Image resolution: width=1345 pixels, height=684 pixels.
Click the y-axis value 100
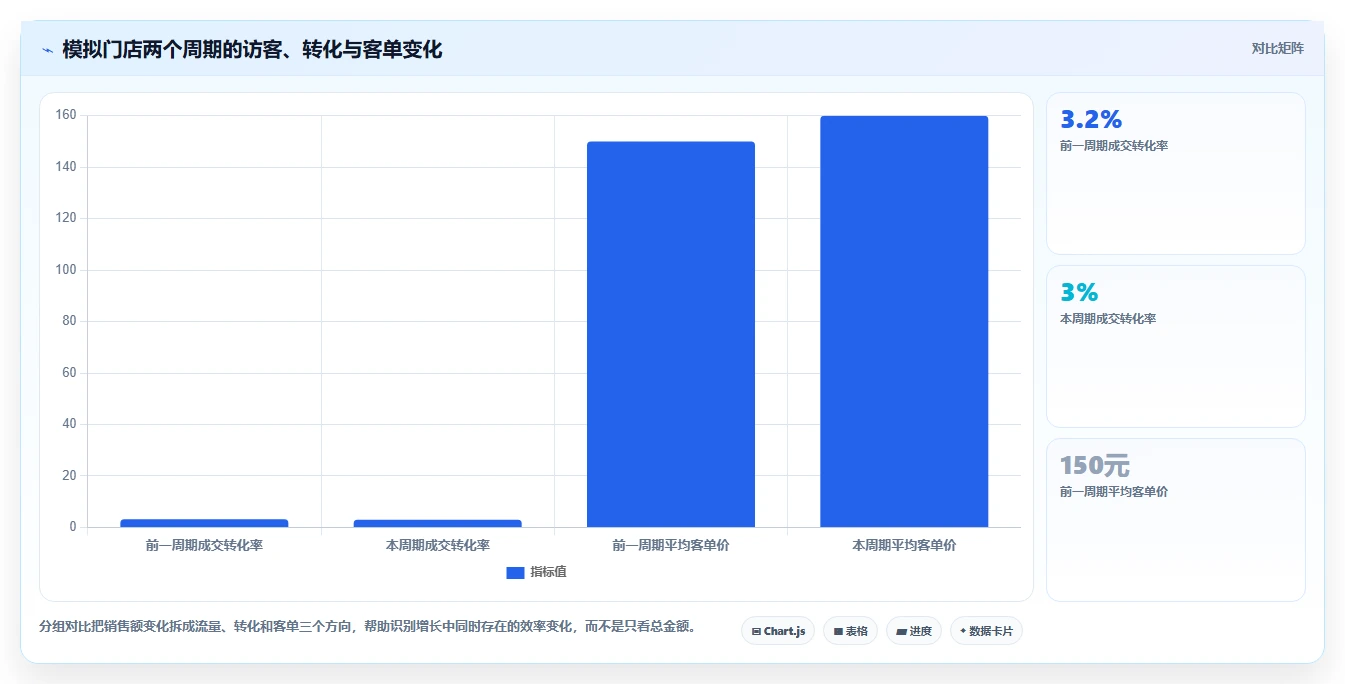66,270
